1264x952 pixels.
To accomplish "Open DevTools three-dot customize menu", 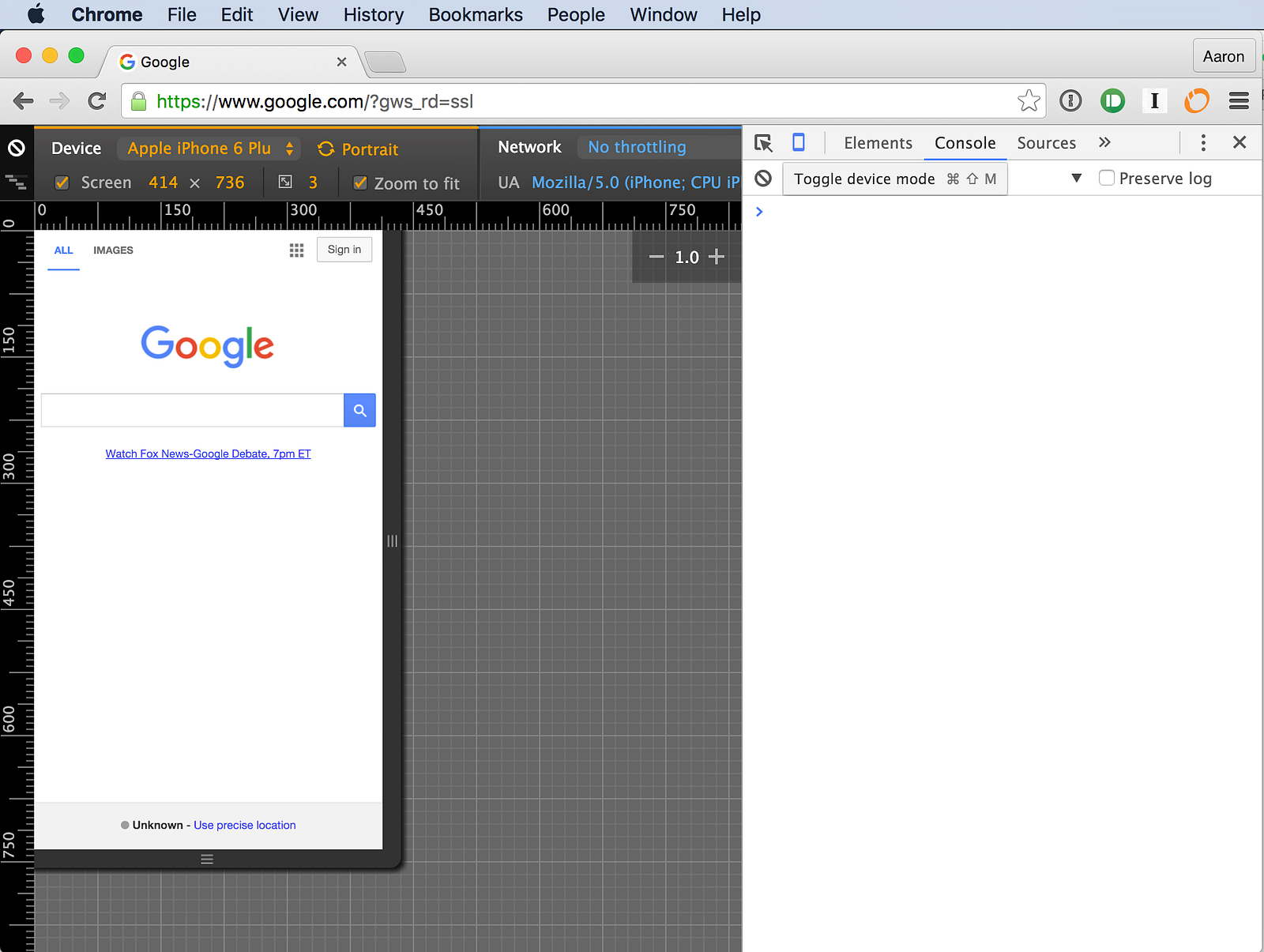I will coord(1203,143).
